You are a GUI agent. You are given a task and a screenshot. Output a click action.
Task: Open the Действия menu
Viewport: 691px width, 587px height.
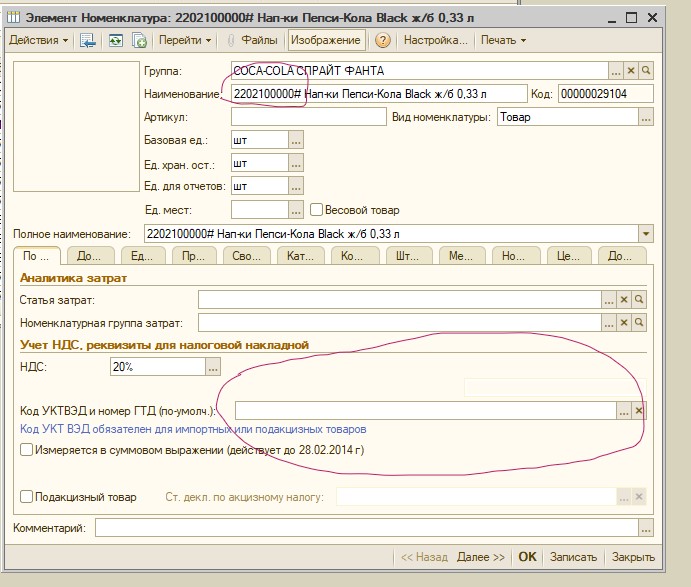(38, 40)
